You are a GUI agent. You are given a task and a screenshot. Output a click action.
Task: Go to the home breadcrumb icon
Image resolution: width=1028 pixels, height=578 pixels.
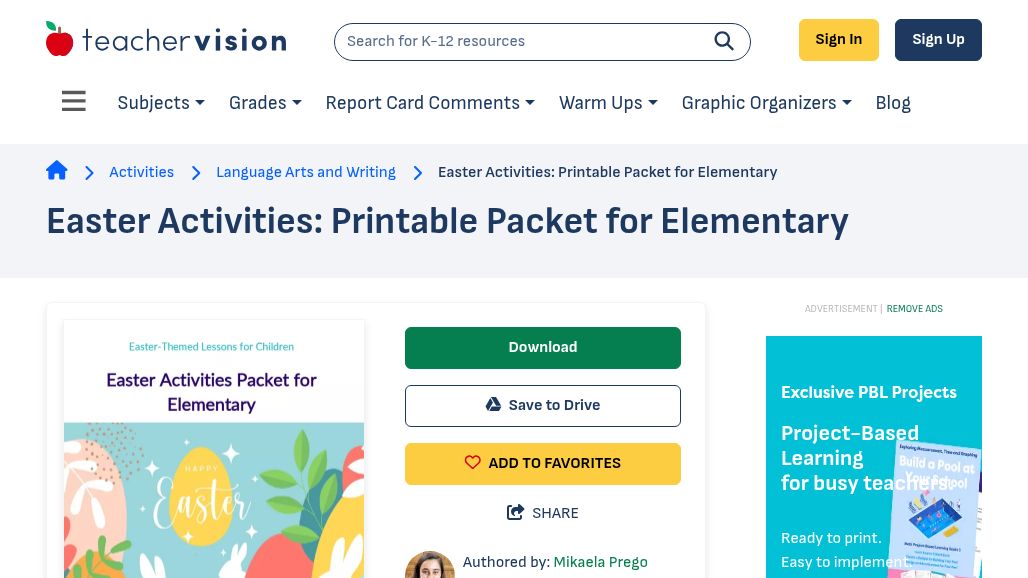coord(57,171)
